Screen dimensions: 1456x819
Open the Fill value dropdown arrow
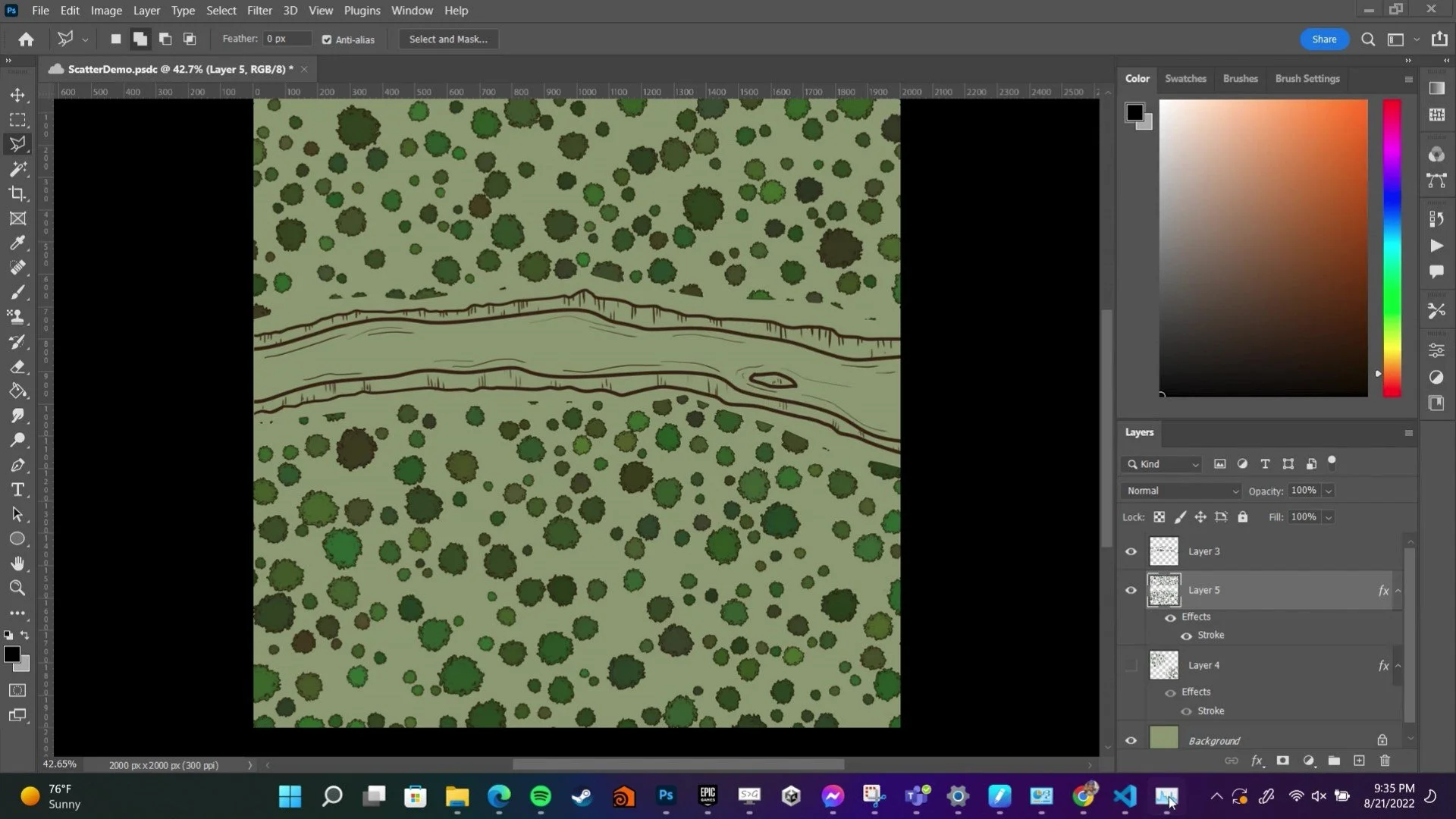[1328, 517]
